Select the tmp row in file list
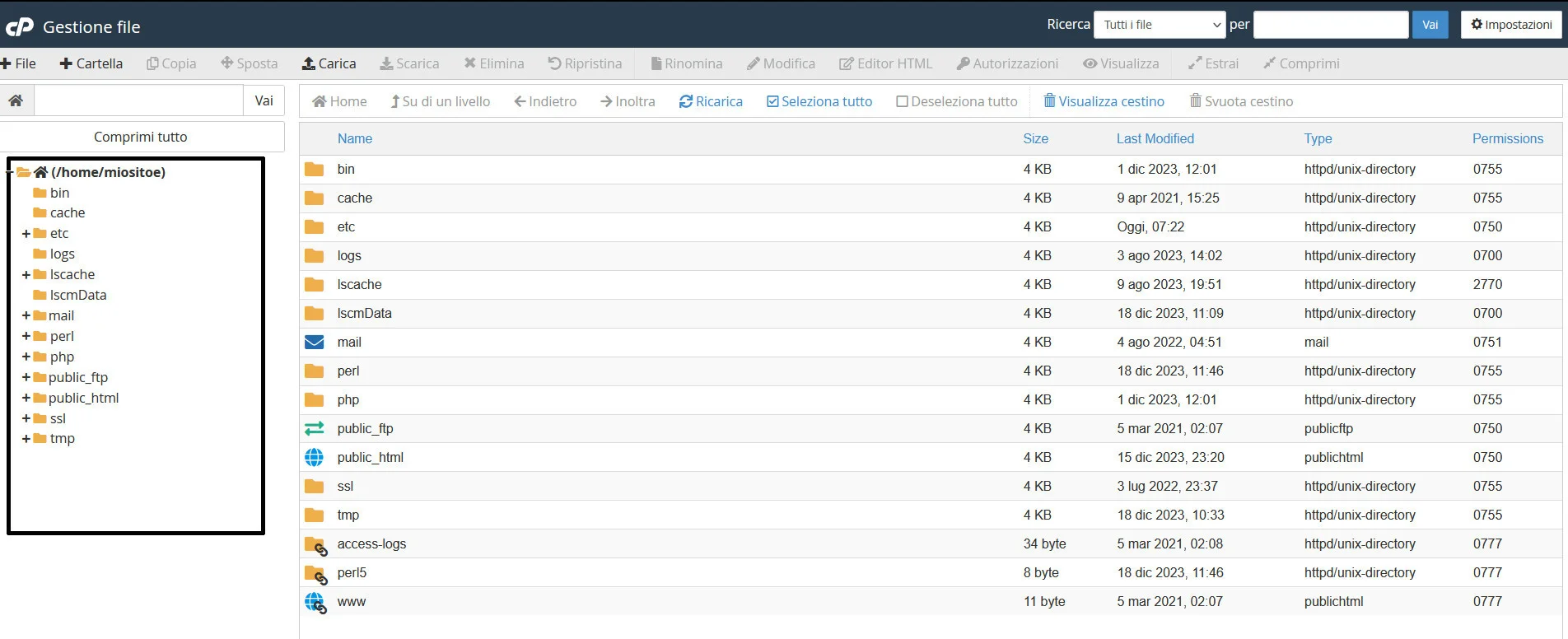Viewport: 1568px width, 639px height. click(x=931, y=515)
